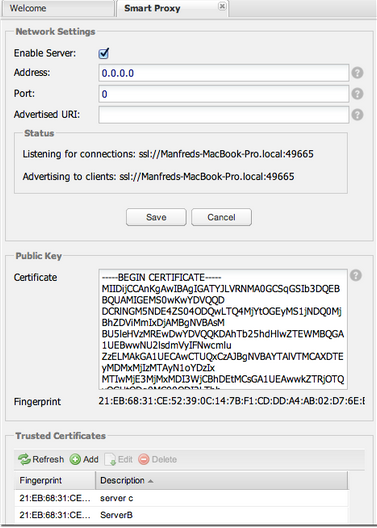The image size is (377, 528).
Task: Click the help icon next to Port field
Action: click(x=357, y=94)
